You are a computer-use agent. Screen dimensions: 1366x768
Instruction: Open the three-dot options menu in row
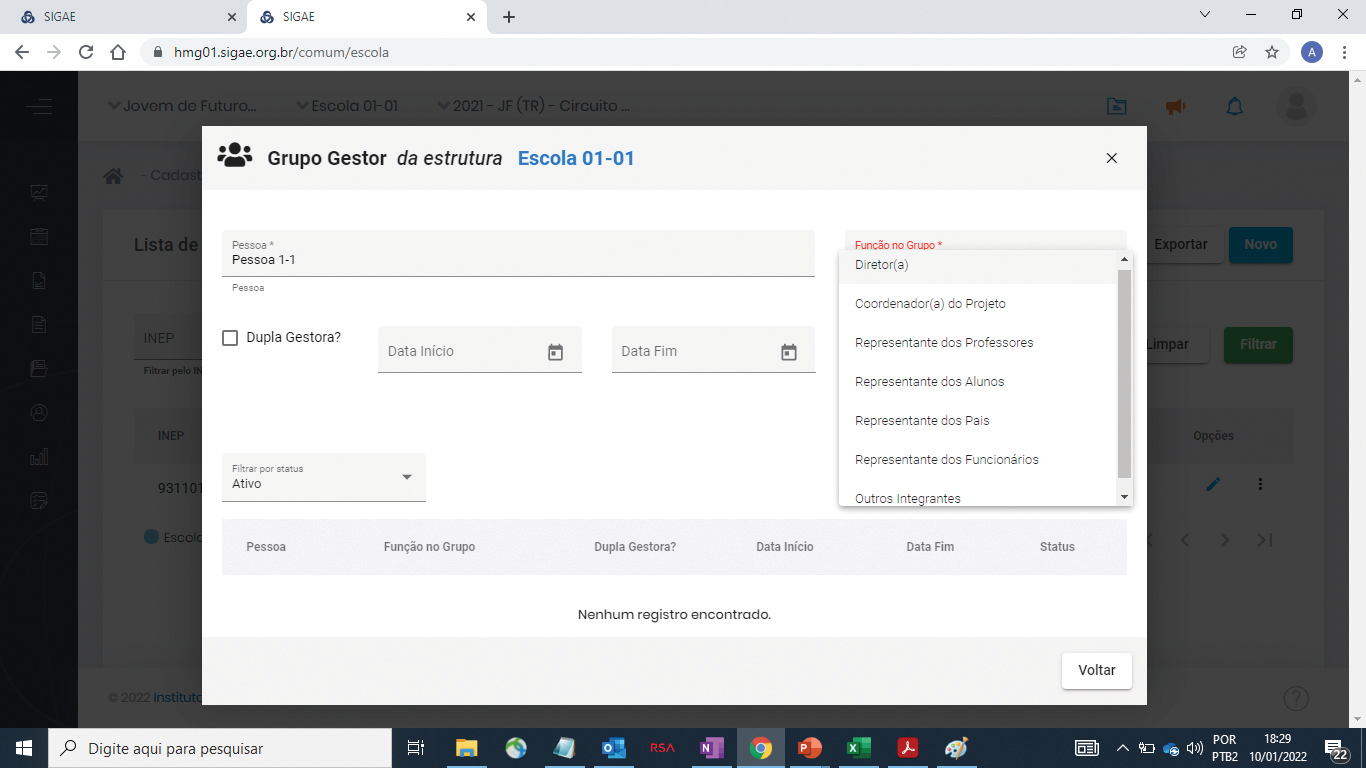click(x=1260, y=485)
